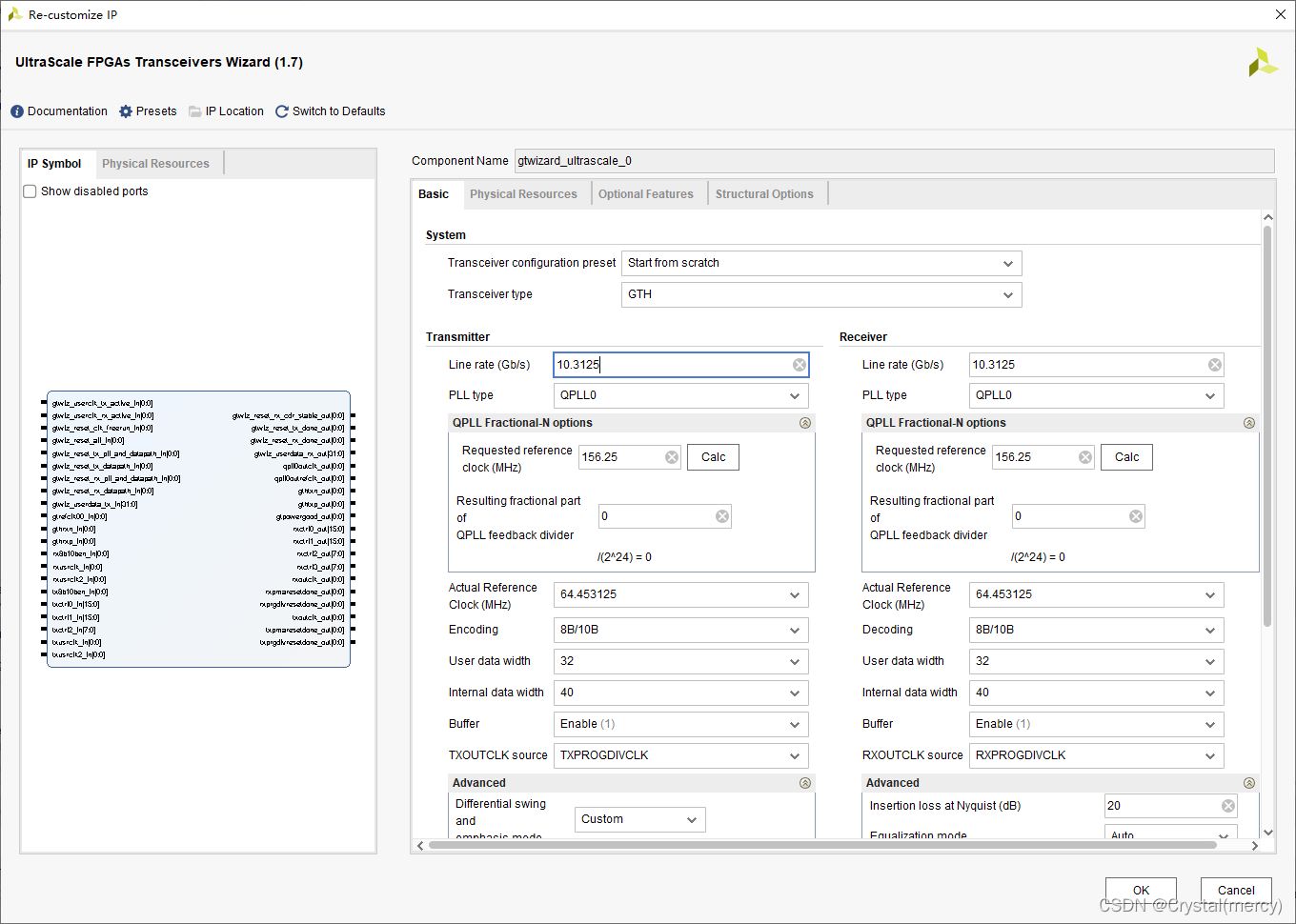The width and height of the screenshot is (1296, 924).
Task: Click the vertical scrollbar thumb
Action: 1267,425
